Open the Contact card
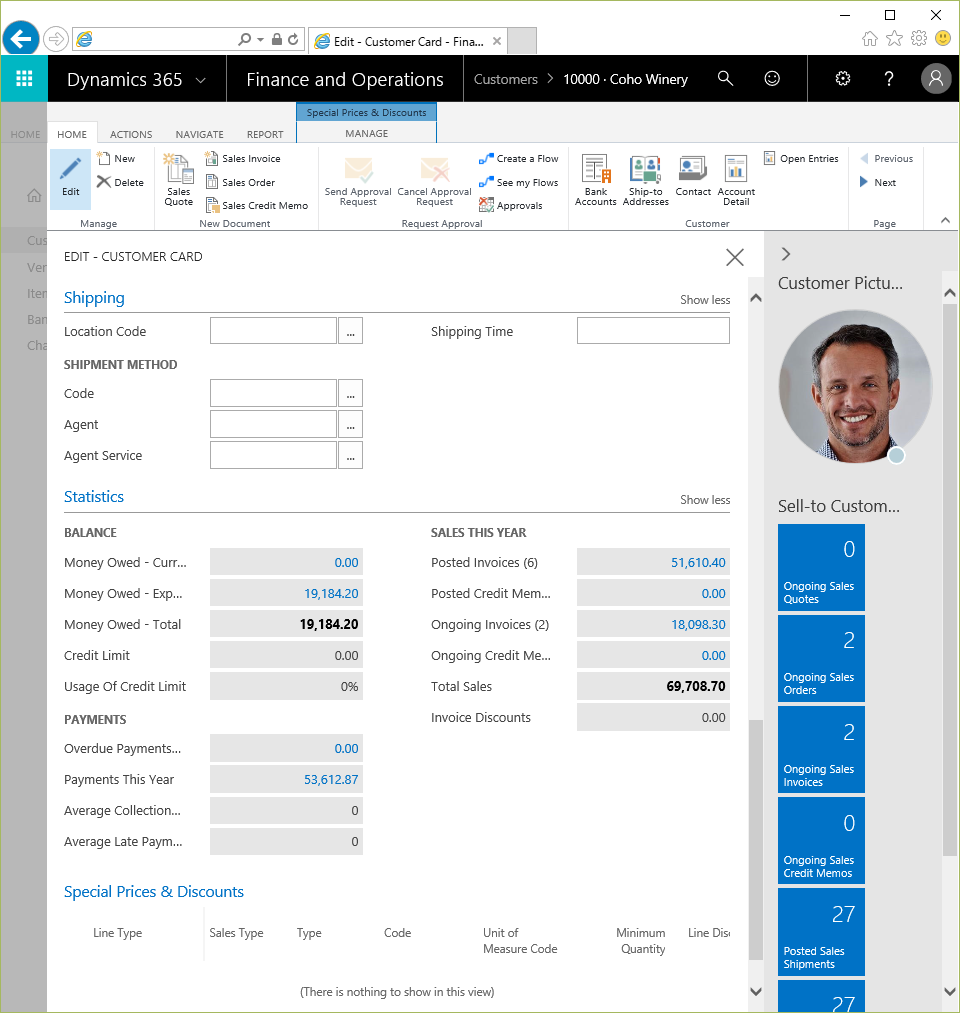 693,176
